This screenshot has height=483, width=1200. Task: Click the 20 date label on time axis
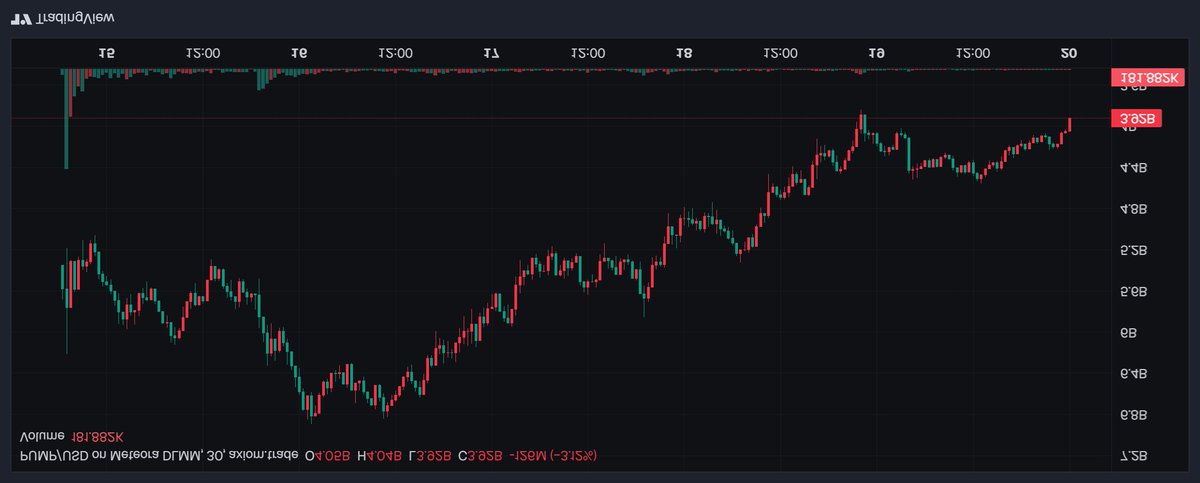point(1069,52)
